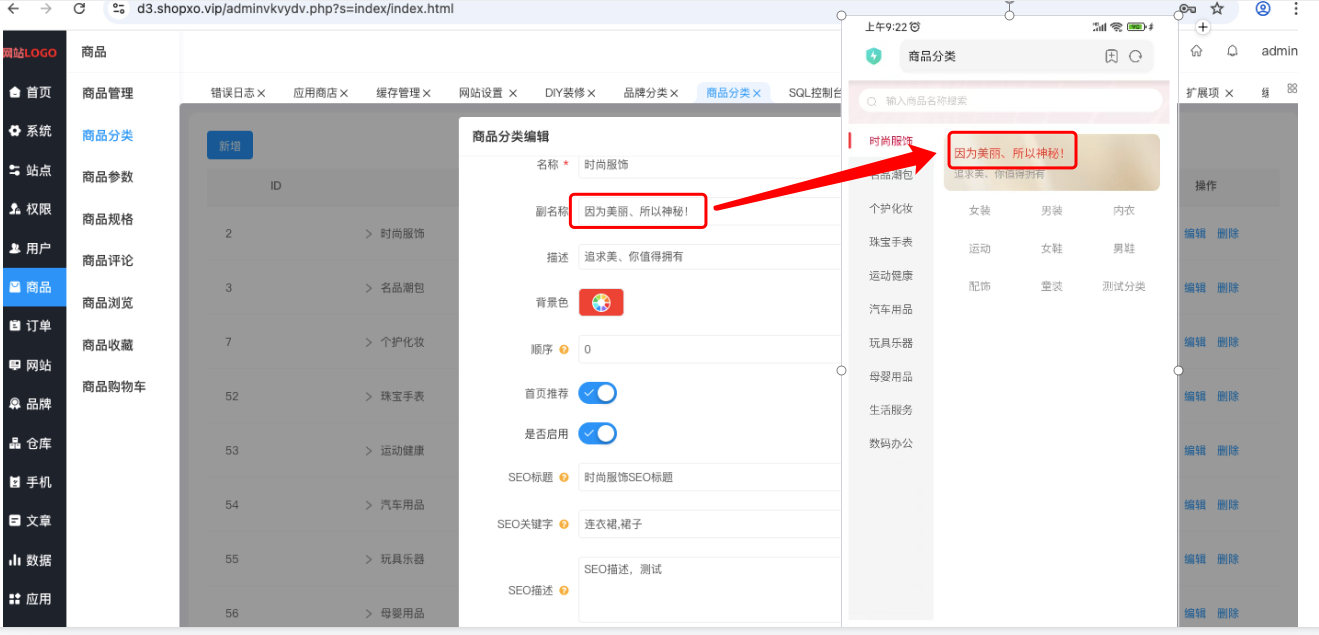Viewport: 1319px width, 635px height.
Task: Toggle the 首页推荐 switch
Action: pyautogui.click(x=598, y=393)
